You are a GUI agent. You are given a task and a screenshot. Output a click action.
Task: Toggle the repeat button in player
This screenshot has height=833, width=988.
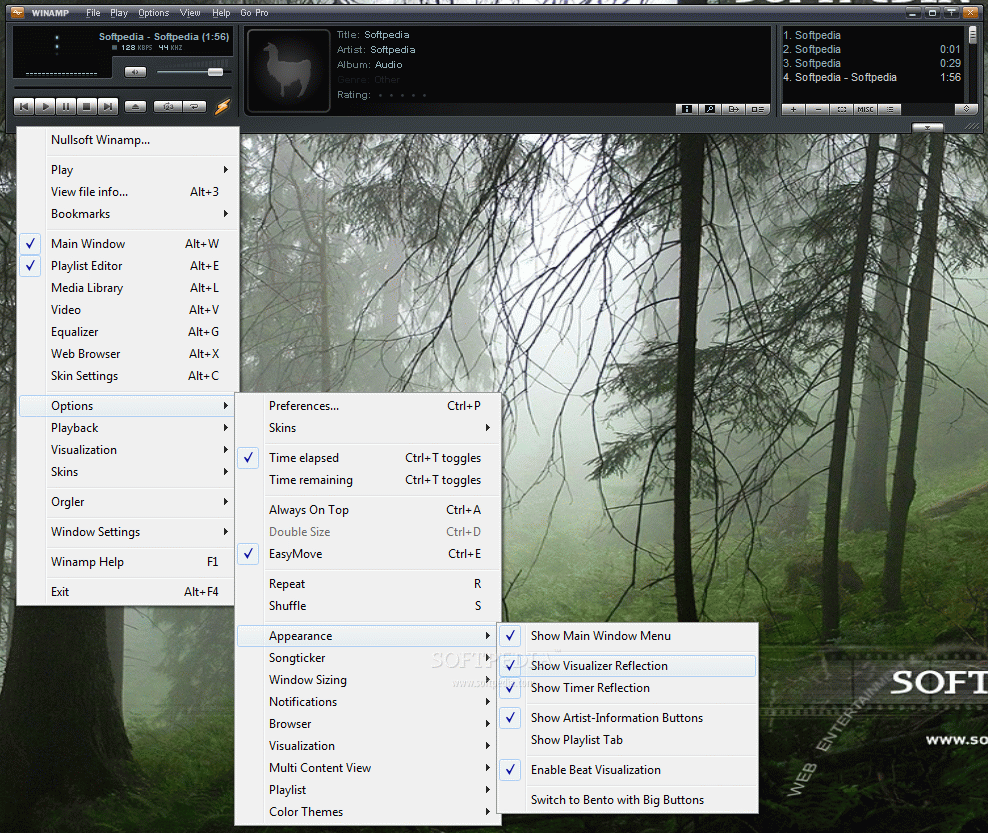tap(194, 106)
